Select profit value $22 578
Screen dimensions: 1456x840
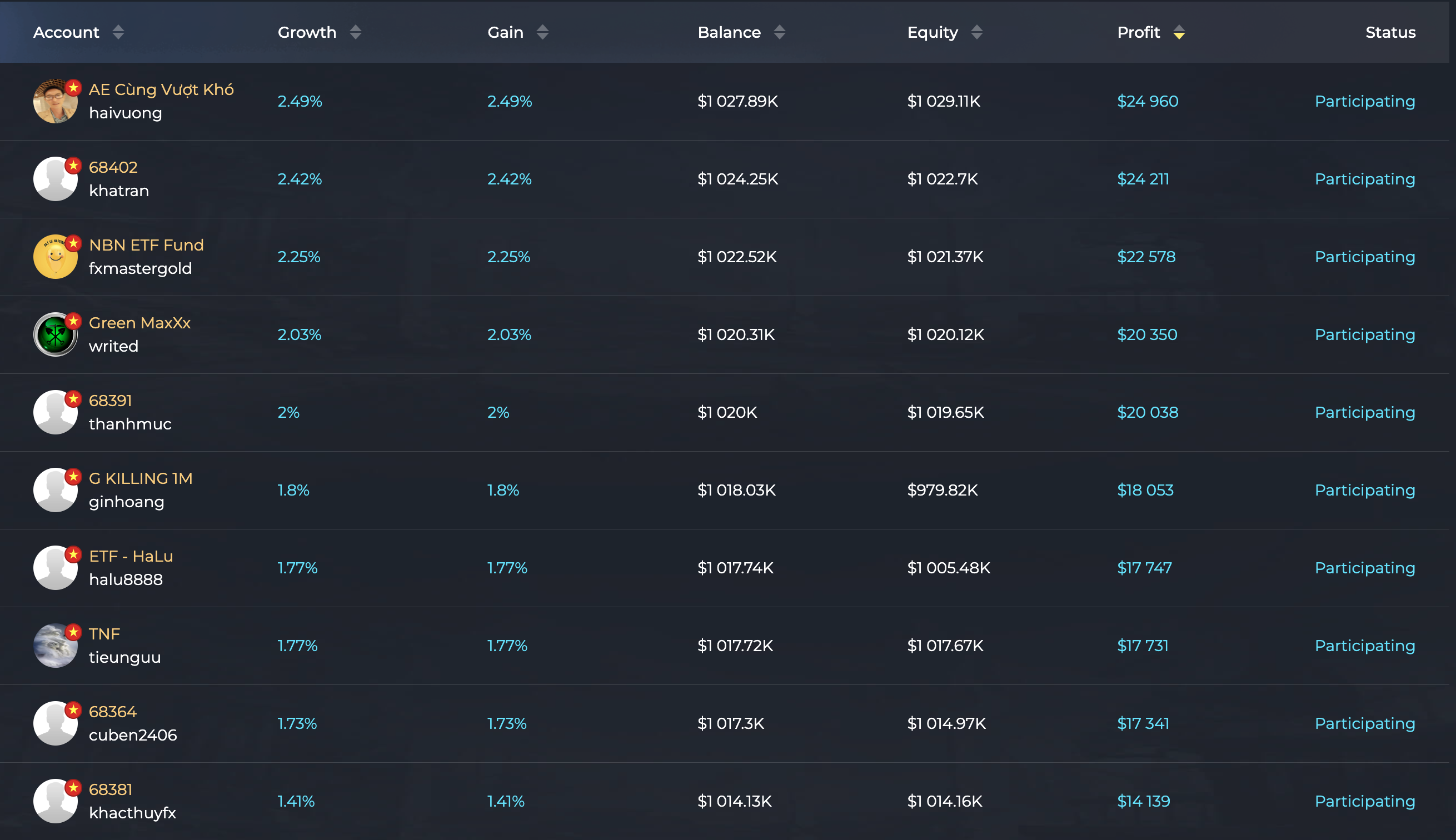(x=1146, y=257)
